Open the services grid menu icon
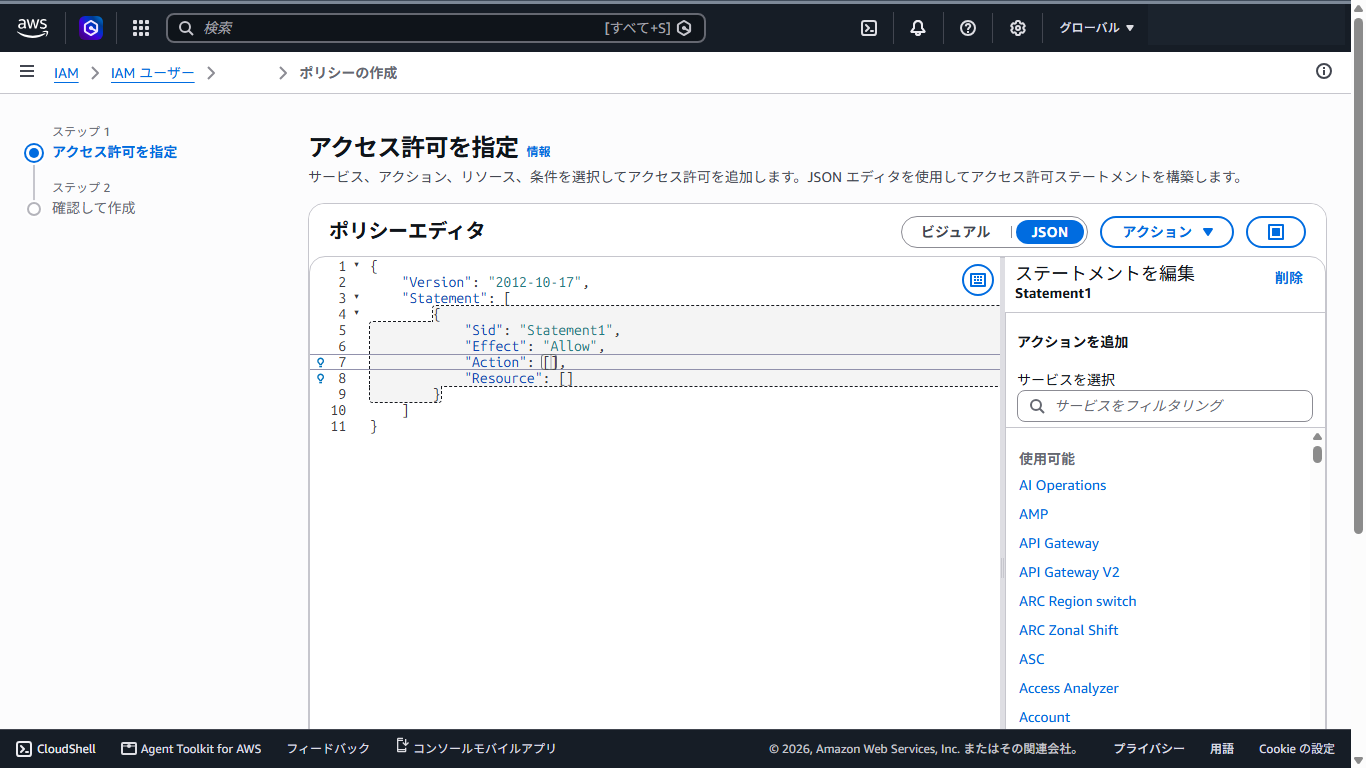Viewport: 1366px width, 768px height. coord(141,28)
